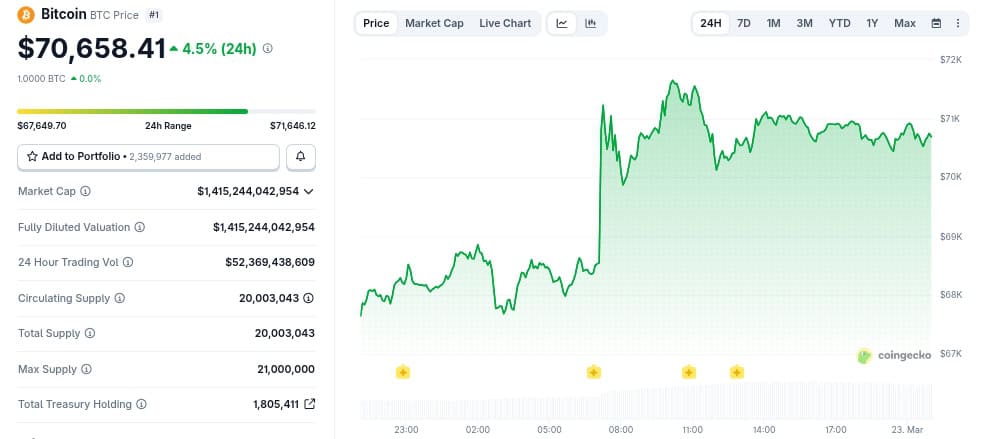The width and height of the screenshot is (996, 439).
Task: Select the 7D time range
Action: [744, 23]
